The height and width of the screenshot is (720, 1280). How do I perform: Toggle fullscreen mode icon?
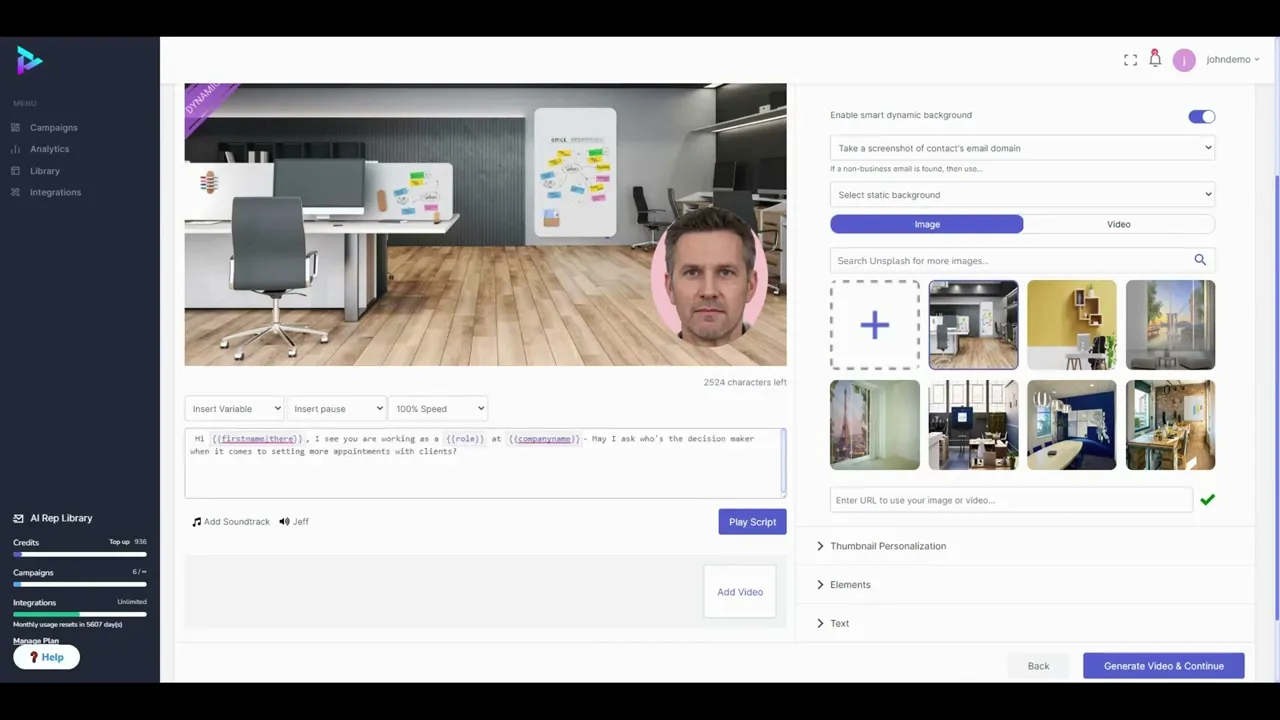tap(1130, 60)
